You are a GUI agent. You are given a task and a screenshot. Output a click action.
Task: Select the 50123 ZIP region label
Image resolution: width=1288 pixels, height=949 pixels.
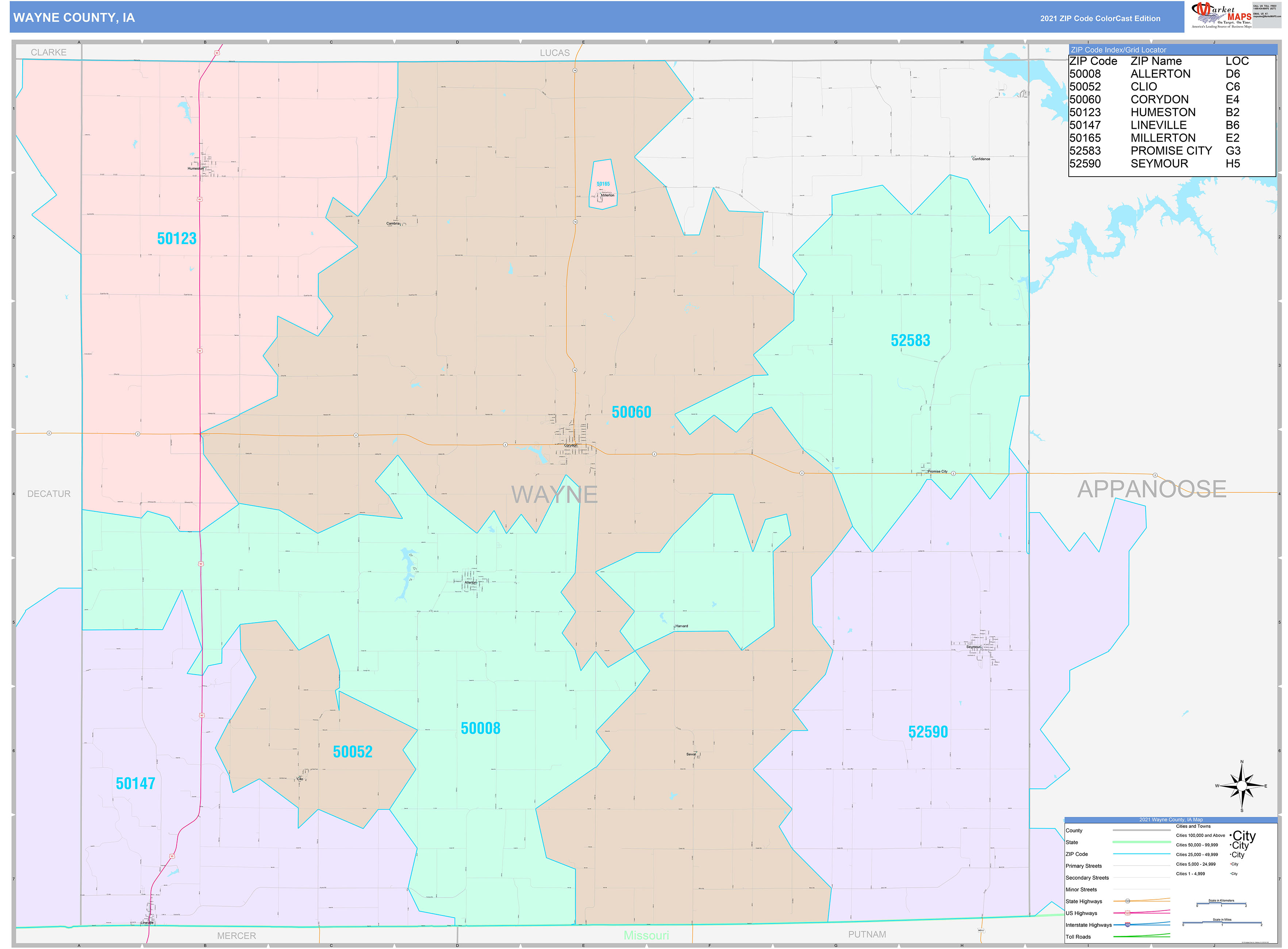click(177, 238)
